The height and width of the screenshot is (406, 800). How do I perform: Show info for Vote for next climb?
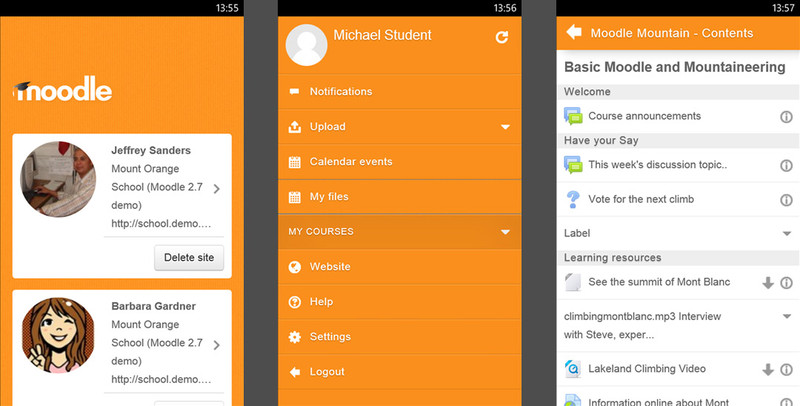786,200
